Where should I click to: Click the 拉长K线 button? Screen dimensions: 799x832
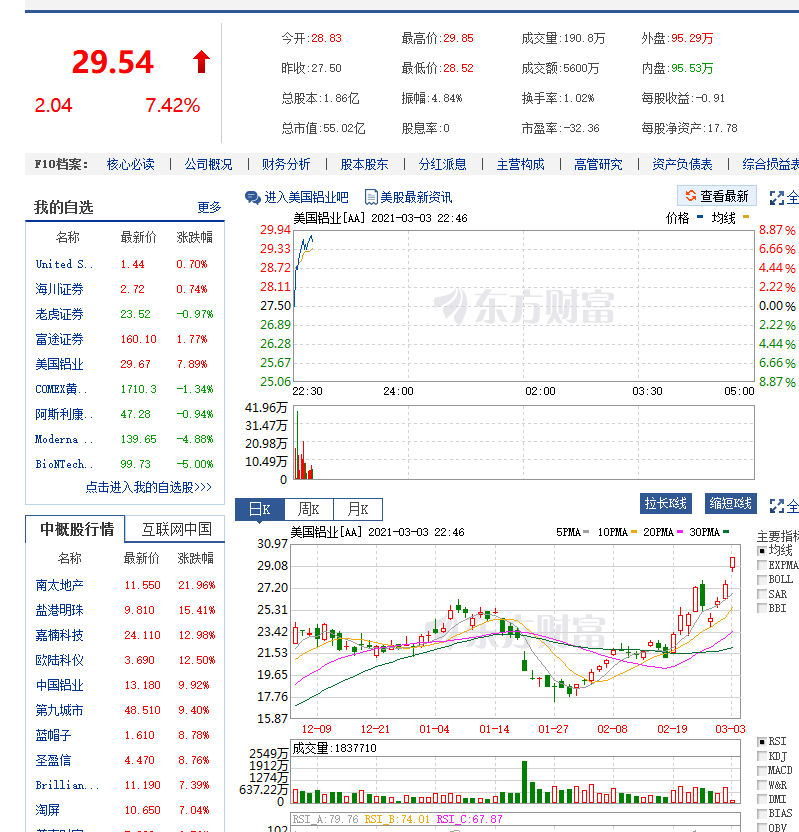pos(666,503)
